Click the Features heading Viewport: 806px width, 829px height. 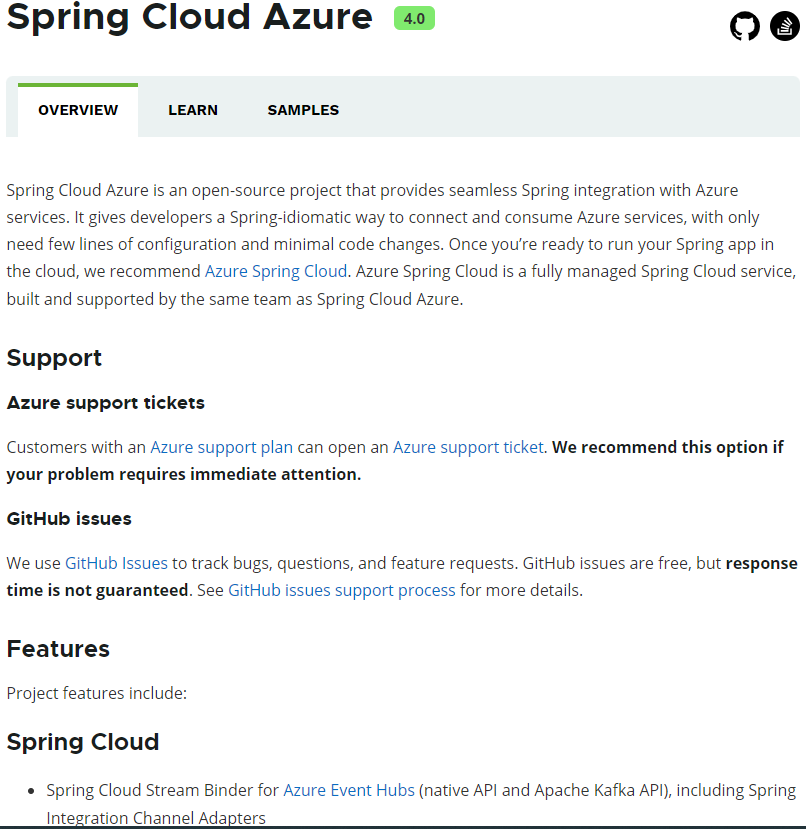coord(58,649)
